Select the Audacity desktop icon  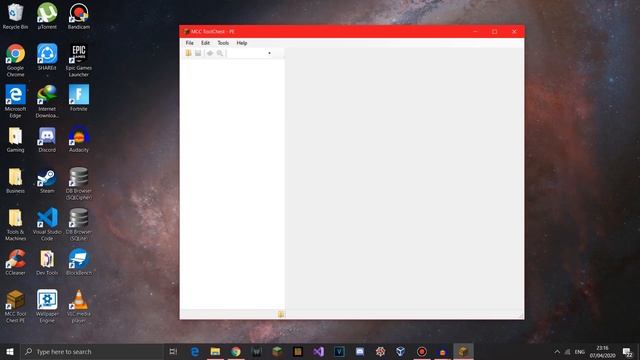click(x=79, y=140)
